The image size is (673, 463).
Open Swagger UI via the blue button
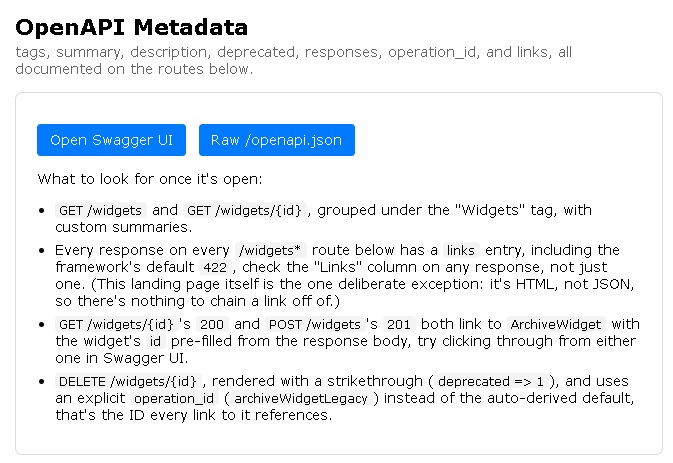click(x=111, y=140)
